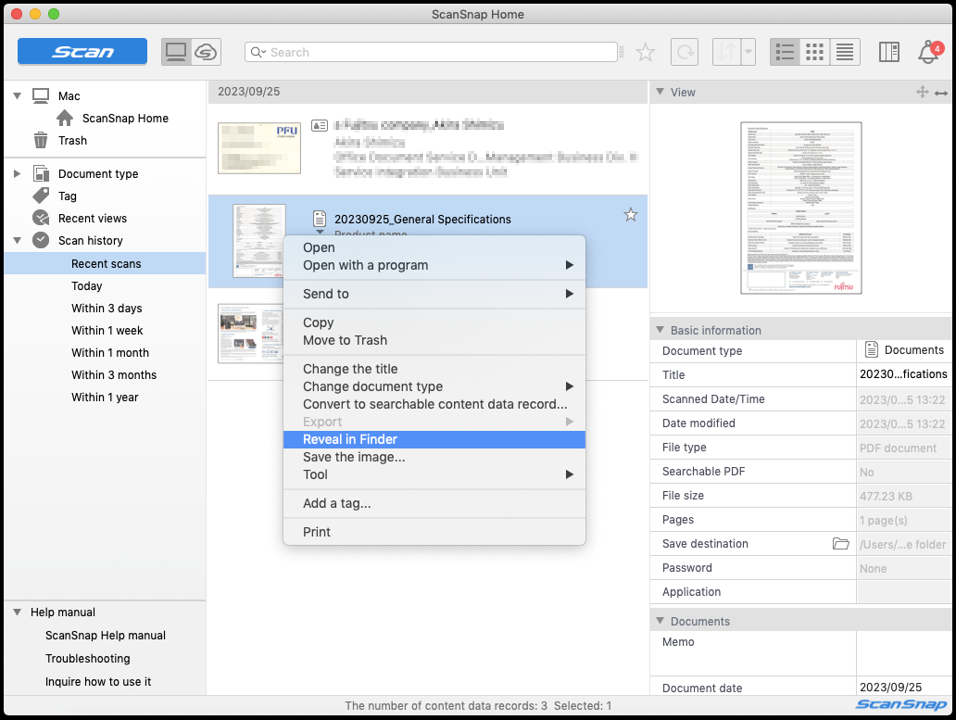Open ScanSnap Help manual link

[105, 635]
